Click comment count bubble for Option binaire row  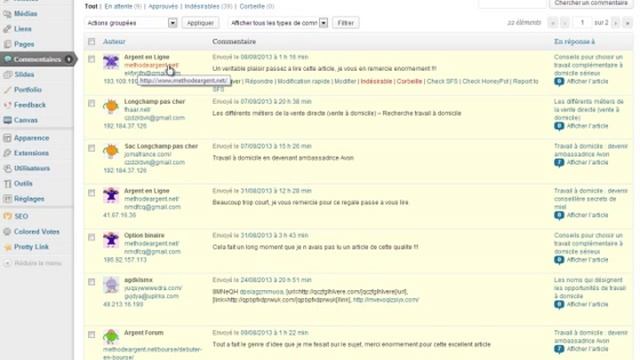pos(559,260)
